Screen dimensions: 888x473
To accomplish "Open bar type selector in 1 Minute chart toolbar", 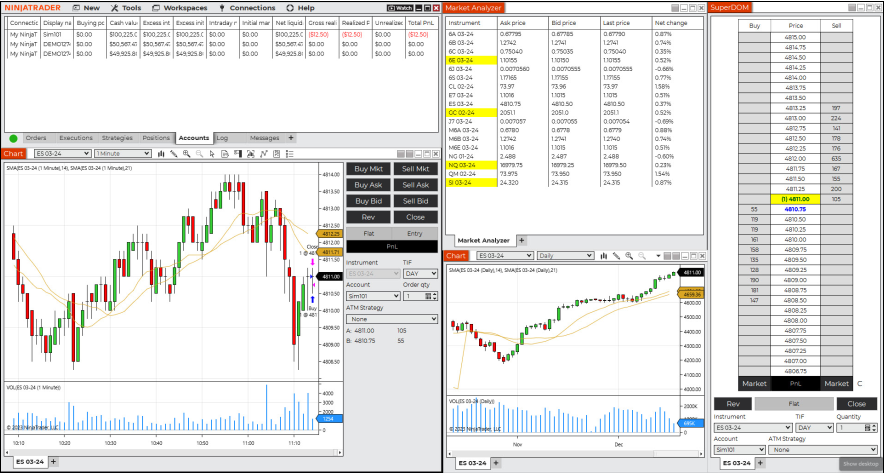I will [161, 154].
